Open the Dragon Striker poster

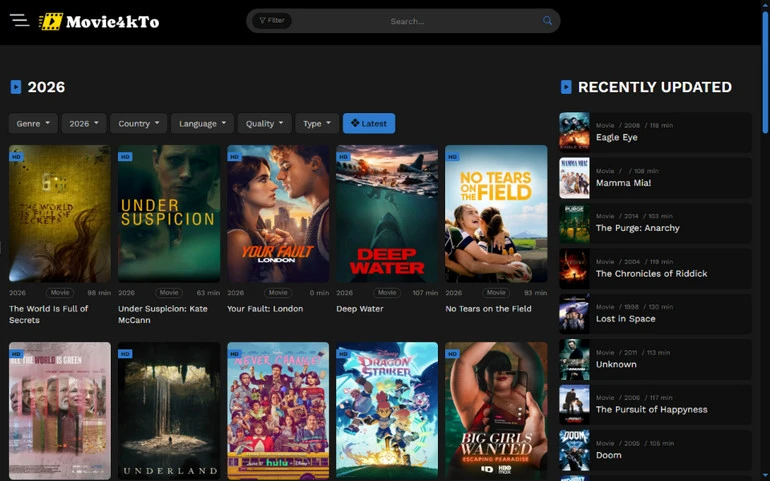tap(387, 411)
